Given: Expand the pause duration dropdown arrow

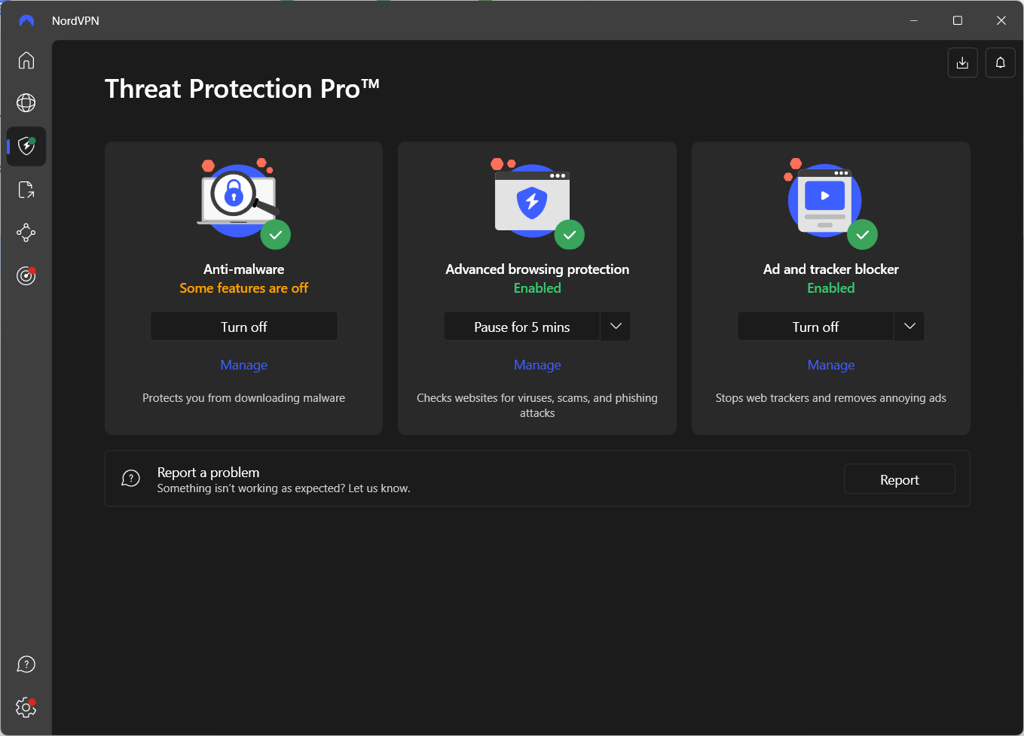Looking at the screenshot, I should [x=616, y=327].
